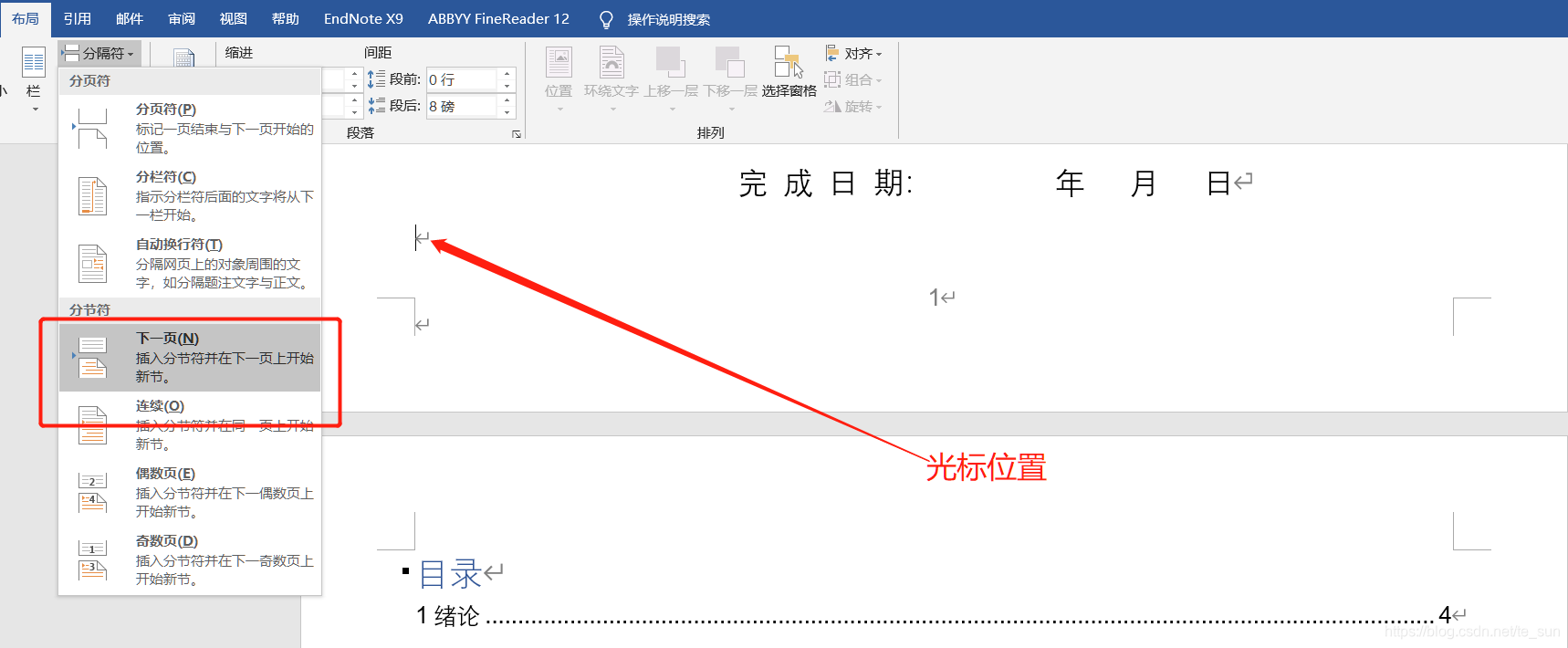
Task: Click the 下一页 section break icon
Action: (x=92, y=358)
